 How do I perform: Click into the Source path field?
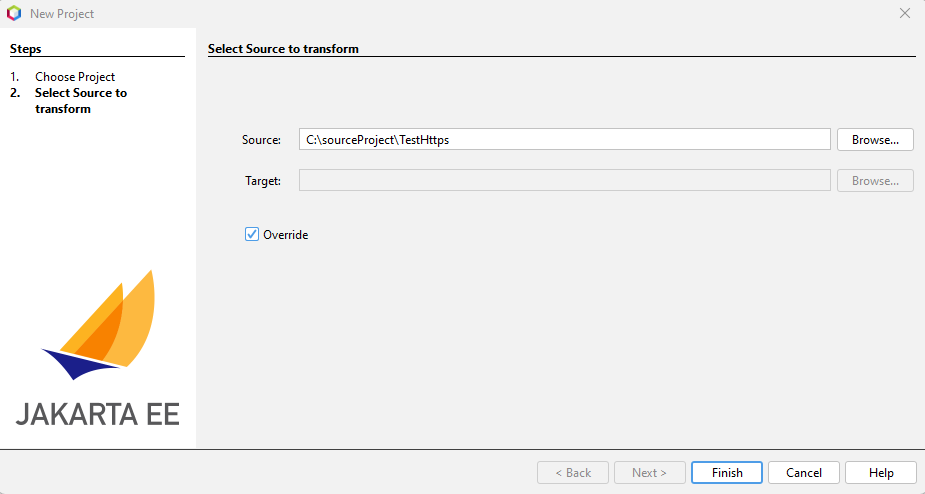564,140
